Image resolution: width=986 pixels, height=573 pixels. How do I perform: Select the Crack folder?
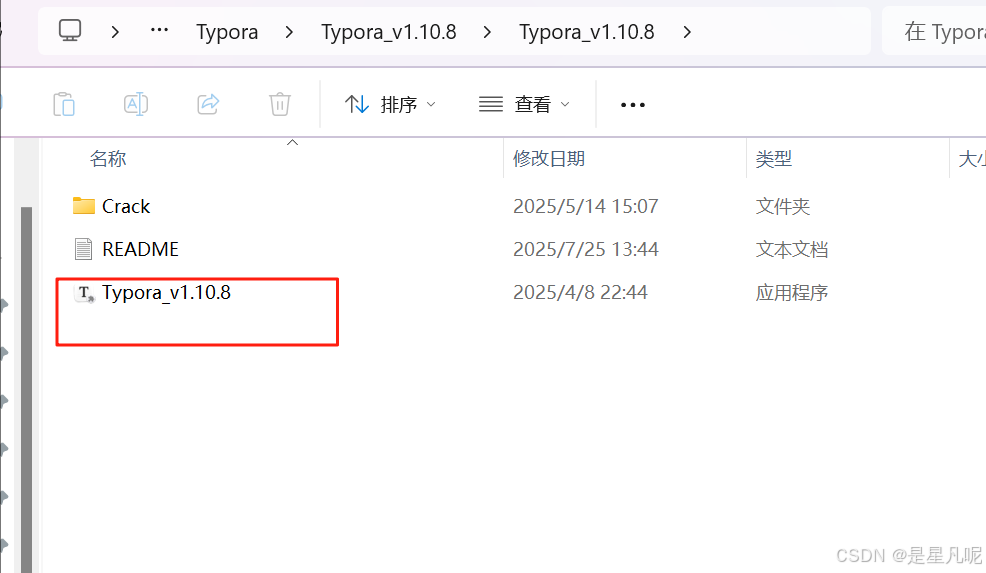point(126,206)
